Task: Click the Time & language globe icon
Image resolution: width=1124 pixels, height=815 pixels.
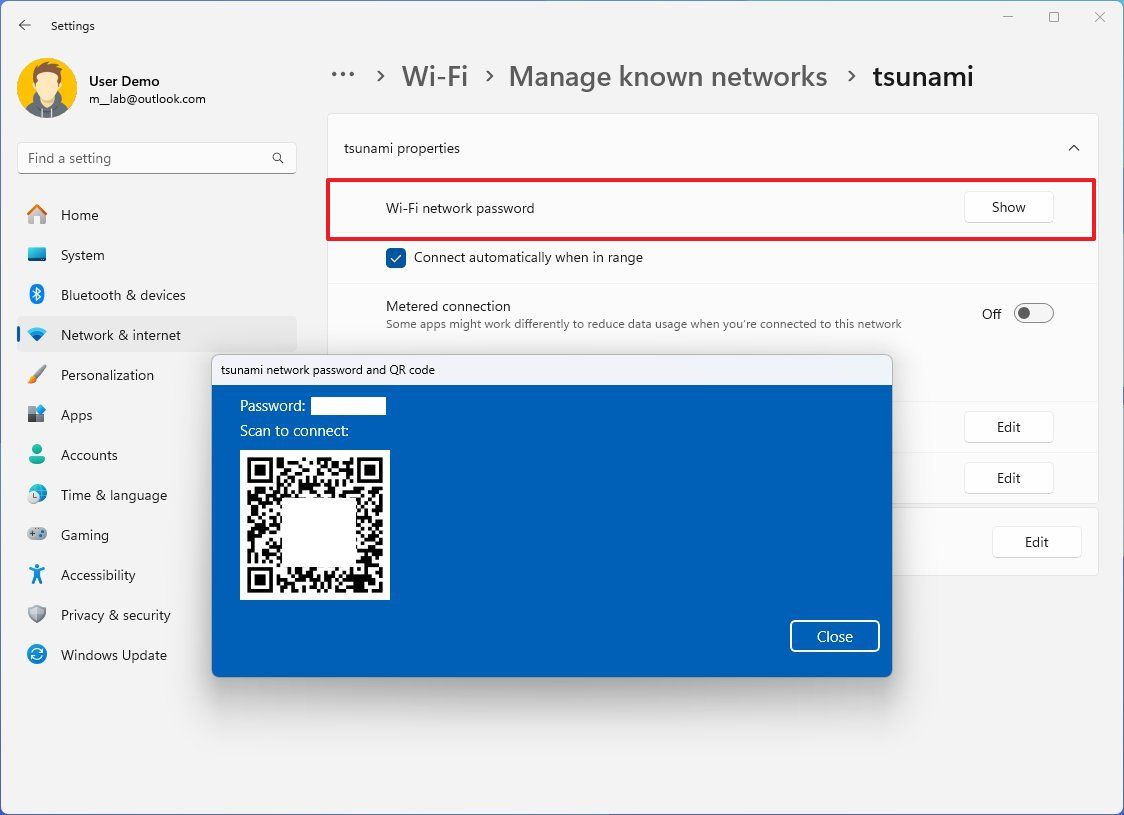Action: click(37, 495)
